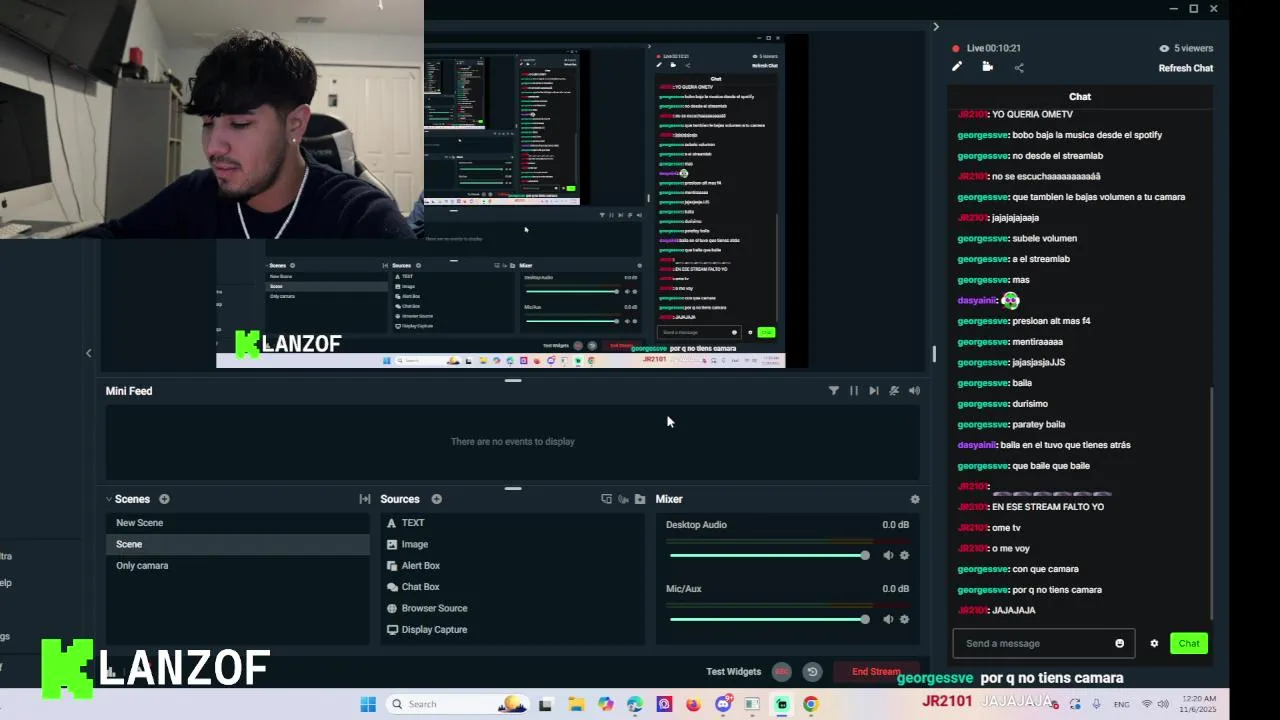The image size is (1280, 720).
Task: Click the Live 00:10:21 timer text
Action: pos(994,48)
